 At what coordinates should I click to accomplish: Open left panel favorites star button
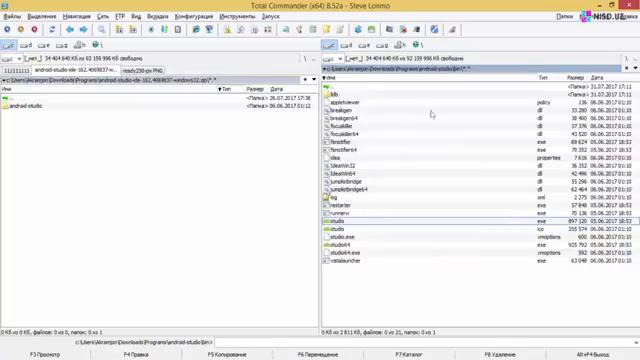click(x=305, y=80)
